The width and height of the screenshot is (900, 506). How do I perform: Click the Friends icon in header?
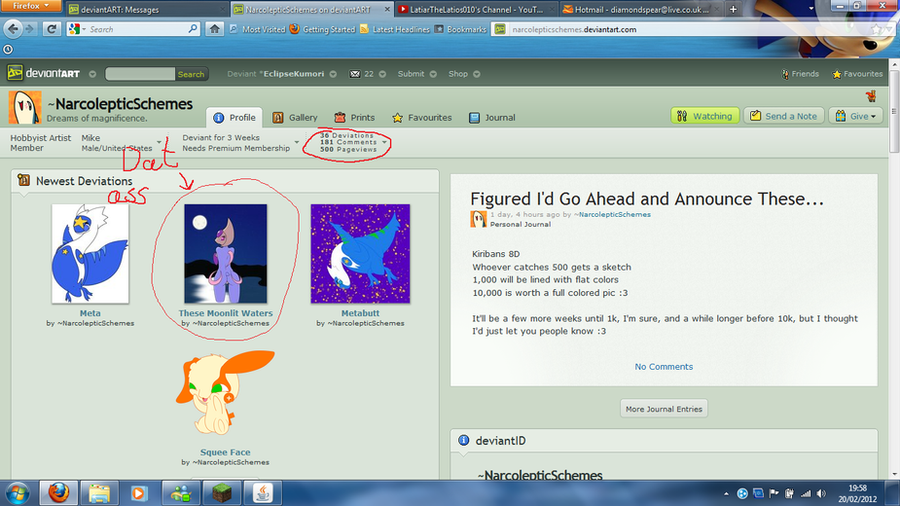[x=785, y=74]
